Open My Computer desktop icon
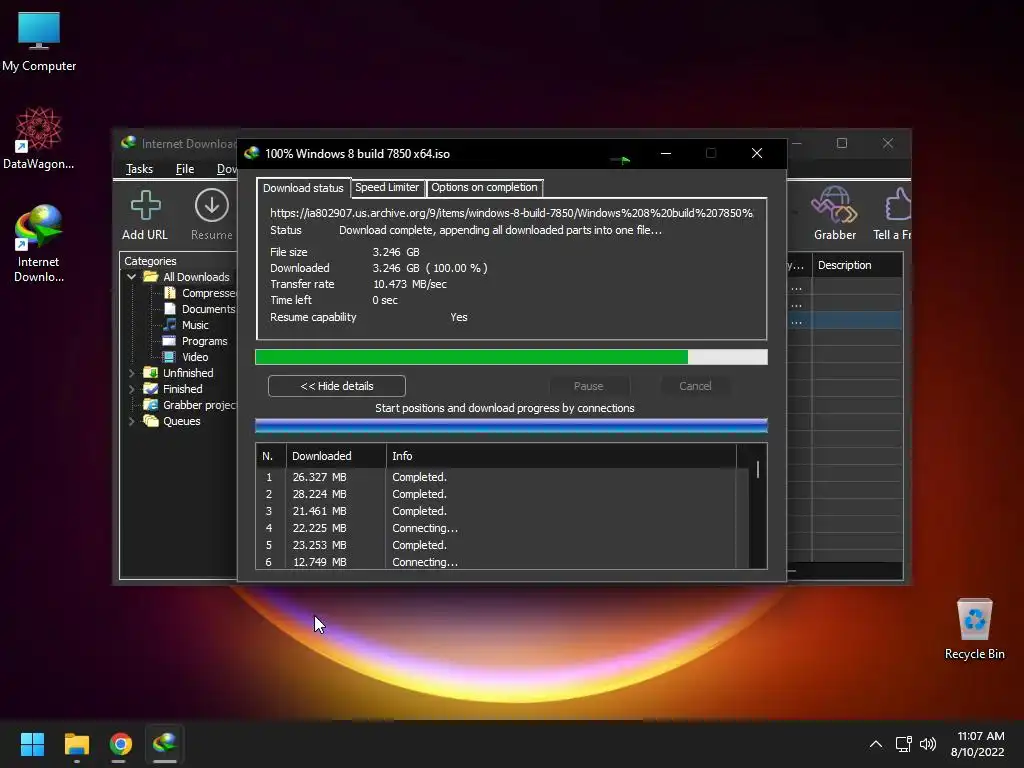This screenshot has height=768, width=1024. click(x=39, y=41)
